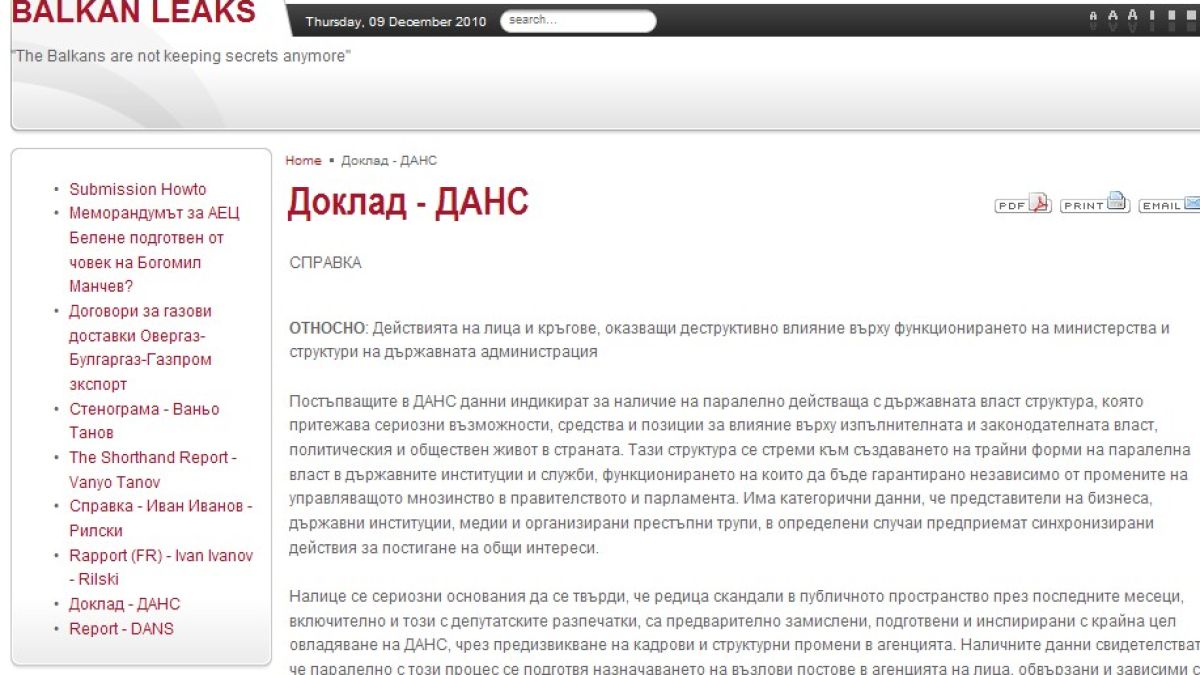
Task: Click the bold ОТНОСНО label
Action: click(326, 328)
